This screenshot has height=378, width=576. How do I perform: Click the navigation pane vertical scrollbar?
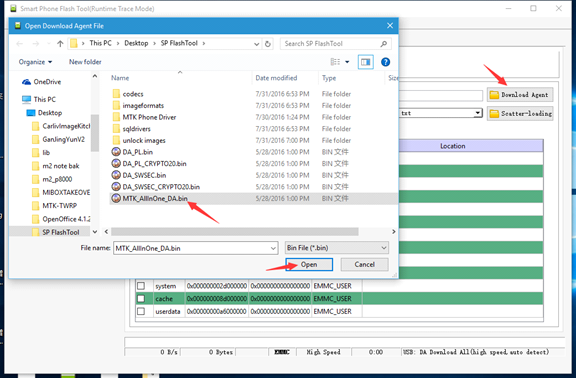click(95, 133)
